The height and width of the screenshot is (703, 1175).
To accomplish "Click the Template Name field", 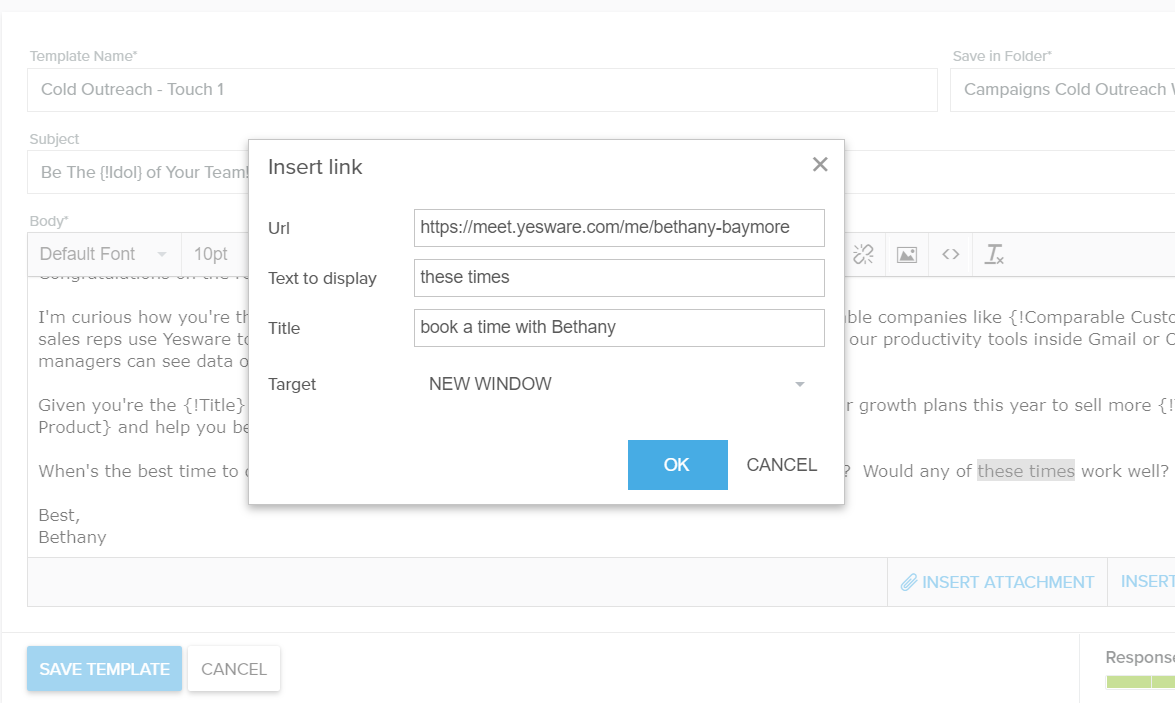I will click(x=481, y=90).
